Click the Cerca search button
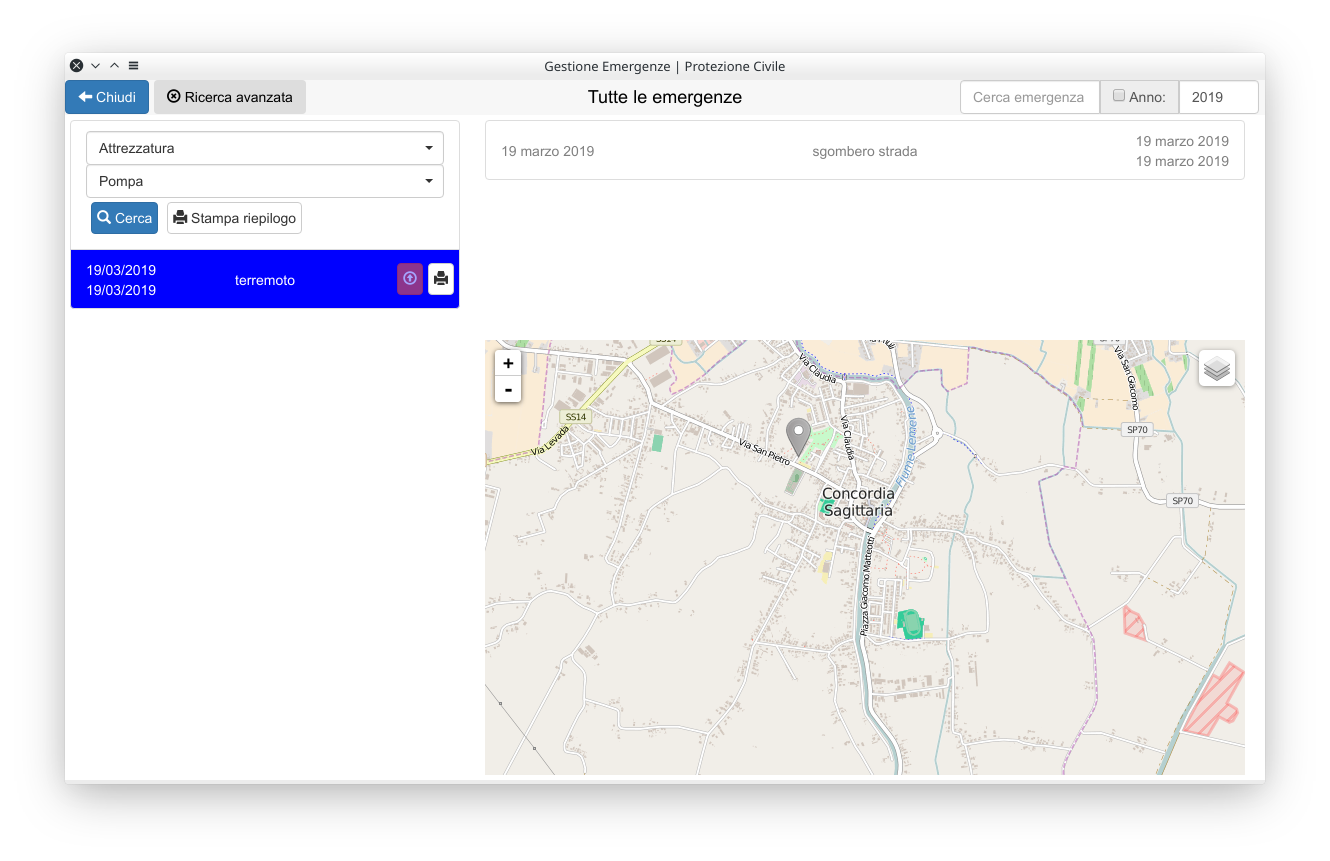This screenshot has width=1330, height=861. [x=124, y=218]
